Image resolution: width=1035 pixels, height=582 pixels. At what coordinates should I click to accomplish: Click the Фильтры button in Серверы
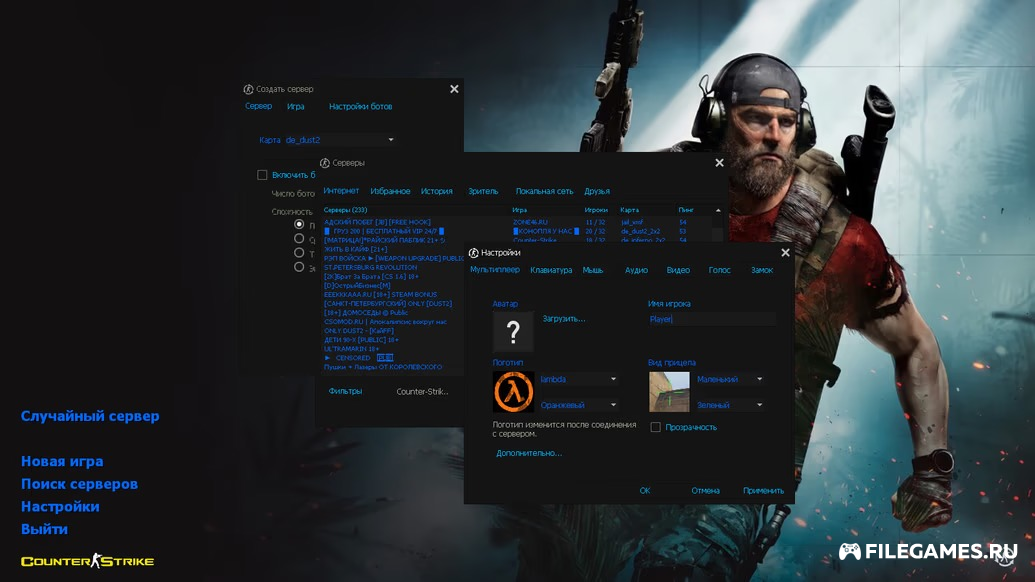[x=345, y=391]
